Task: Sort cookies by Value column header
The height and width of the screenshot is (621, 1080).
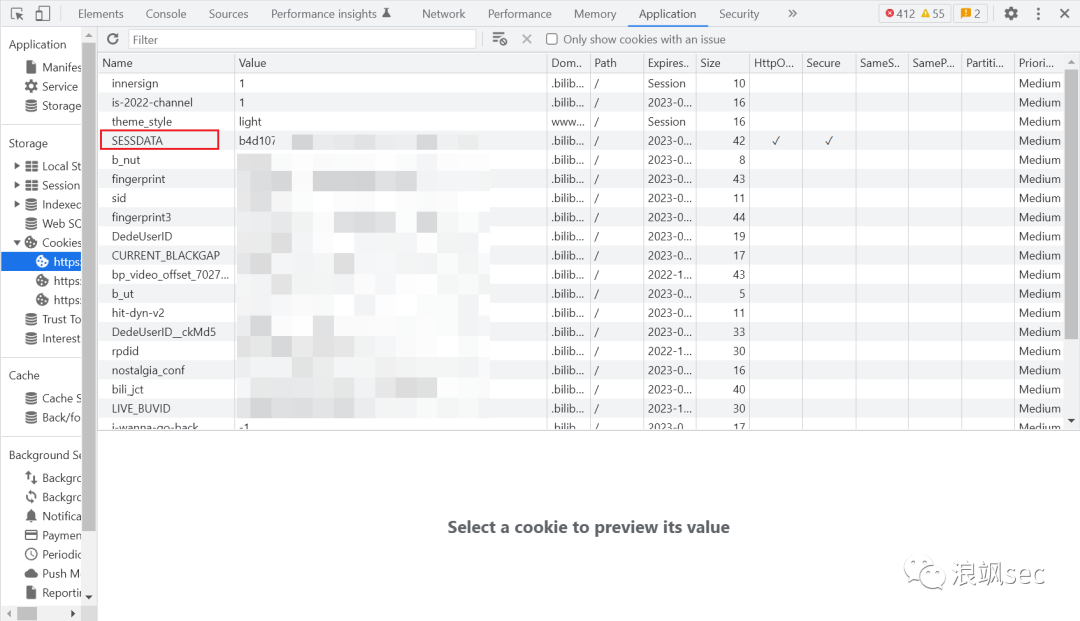Action: (x=391, y=63)
